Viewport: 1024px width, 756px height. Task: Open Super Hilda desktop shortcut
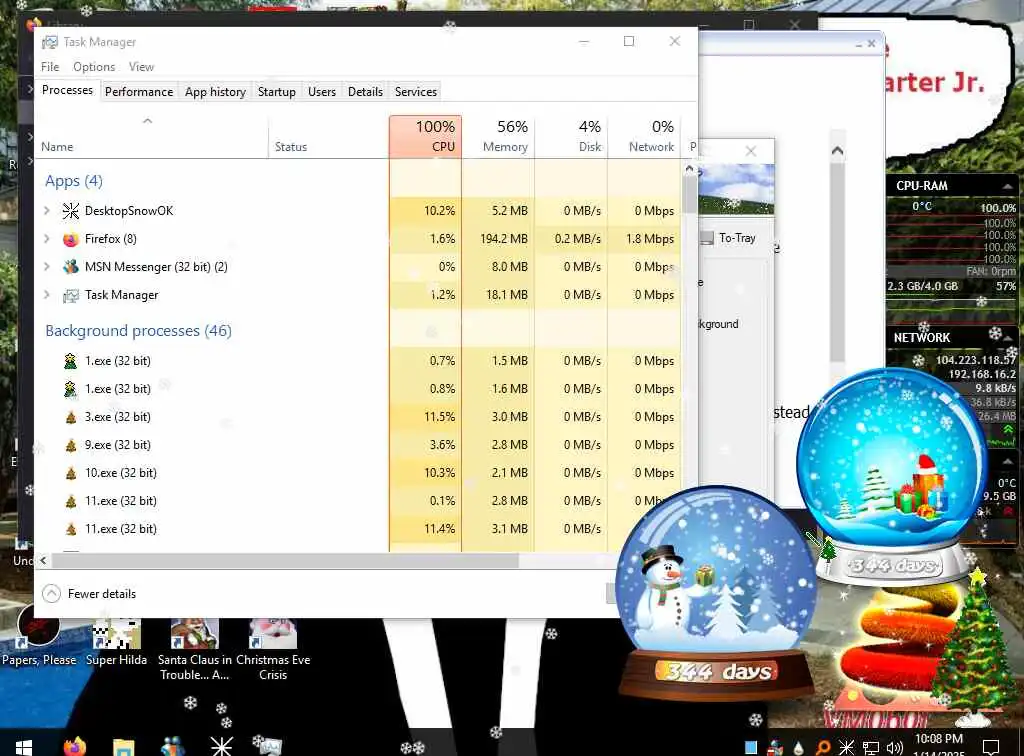pyautogui.click(x=116, y=642)
